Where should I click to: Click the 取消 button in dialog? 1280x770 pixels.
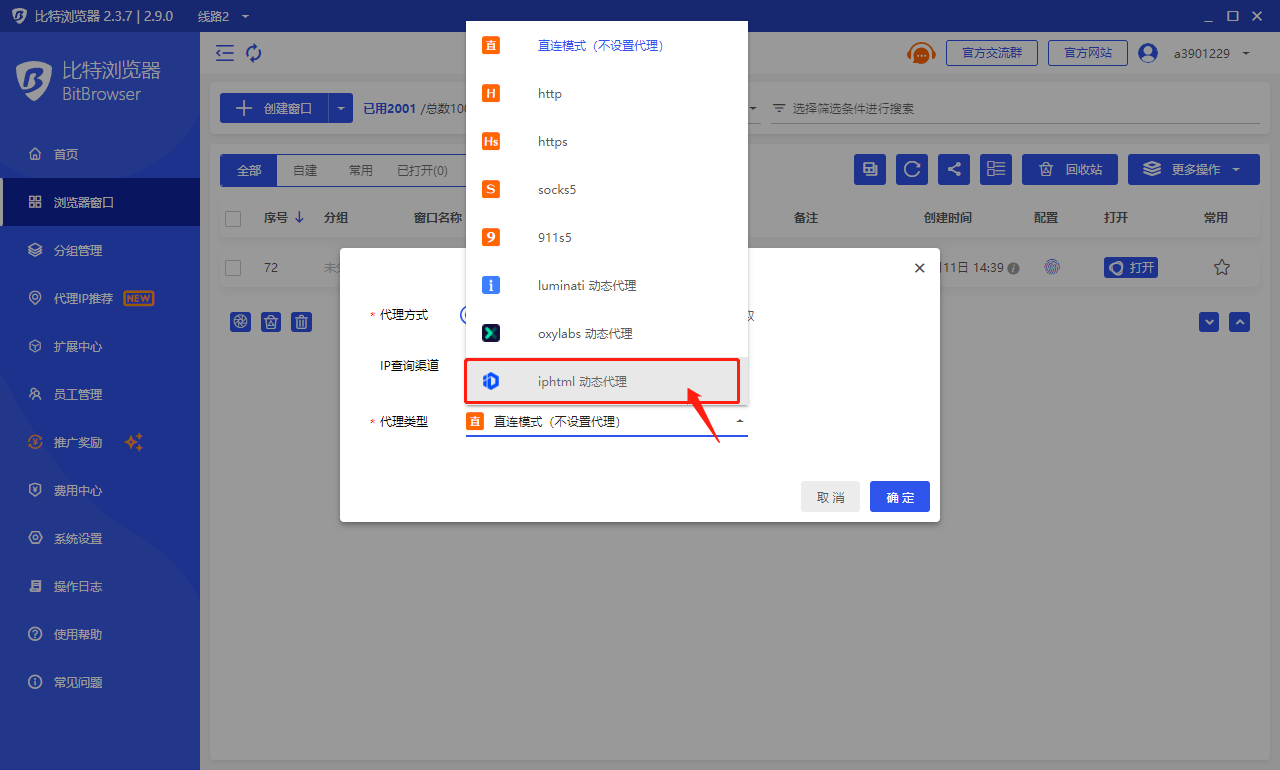click(x=830, y=497)
